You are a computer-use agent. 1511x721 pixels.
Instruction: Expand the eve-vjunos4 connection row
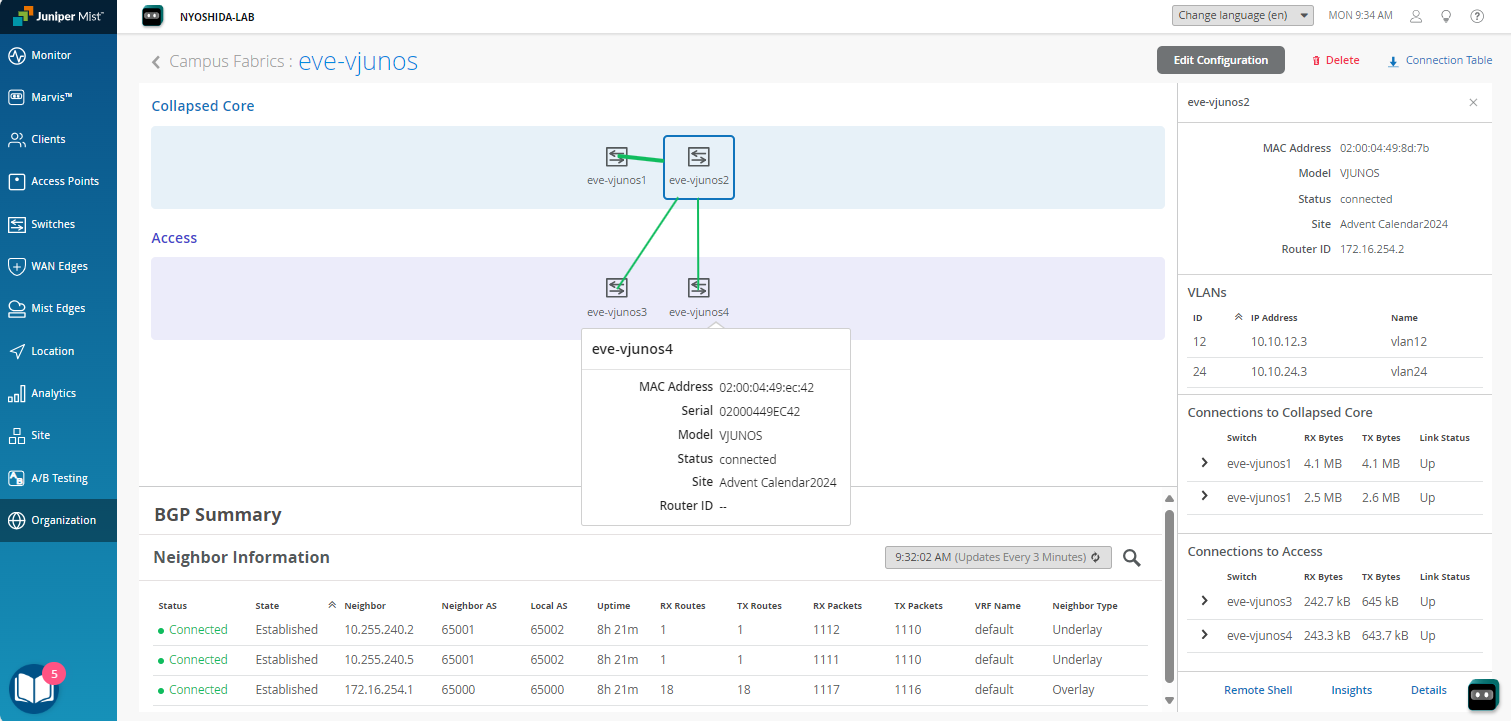(1204, 635)
